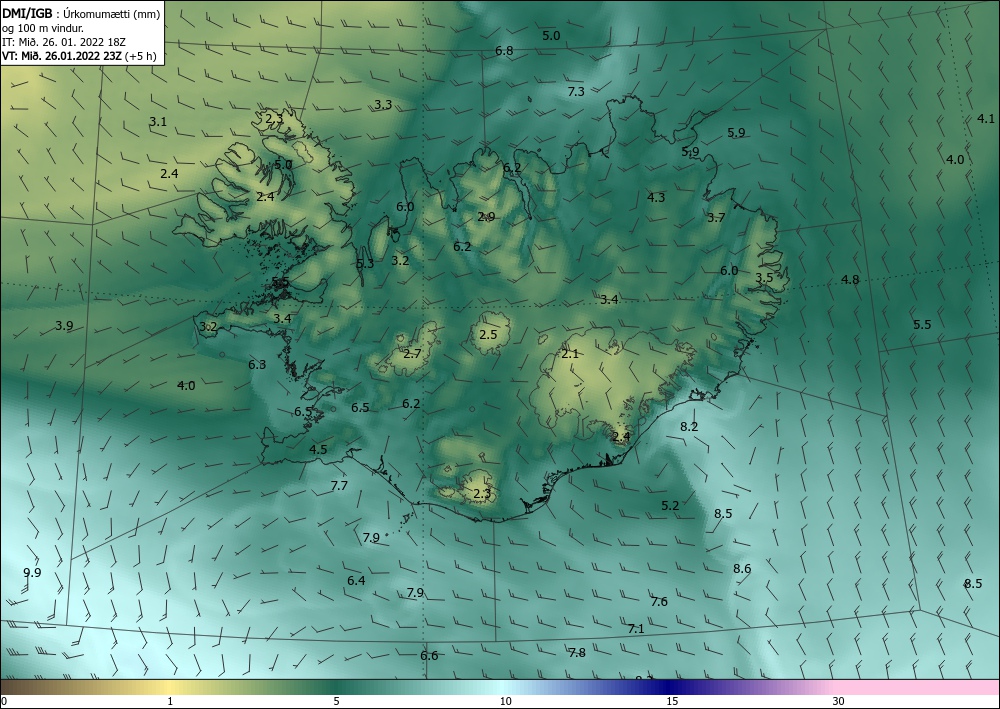Image resolution: width=1000 pixels, height=709 pixels.
Task: Select the 'og 100 m vindur.' subtitle line
Action: [43, 27]
